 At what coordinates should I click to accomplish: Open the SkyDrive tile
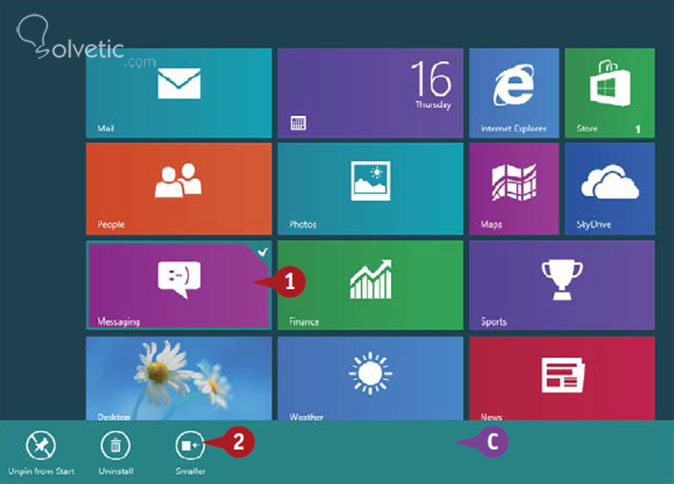610,189
